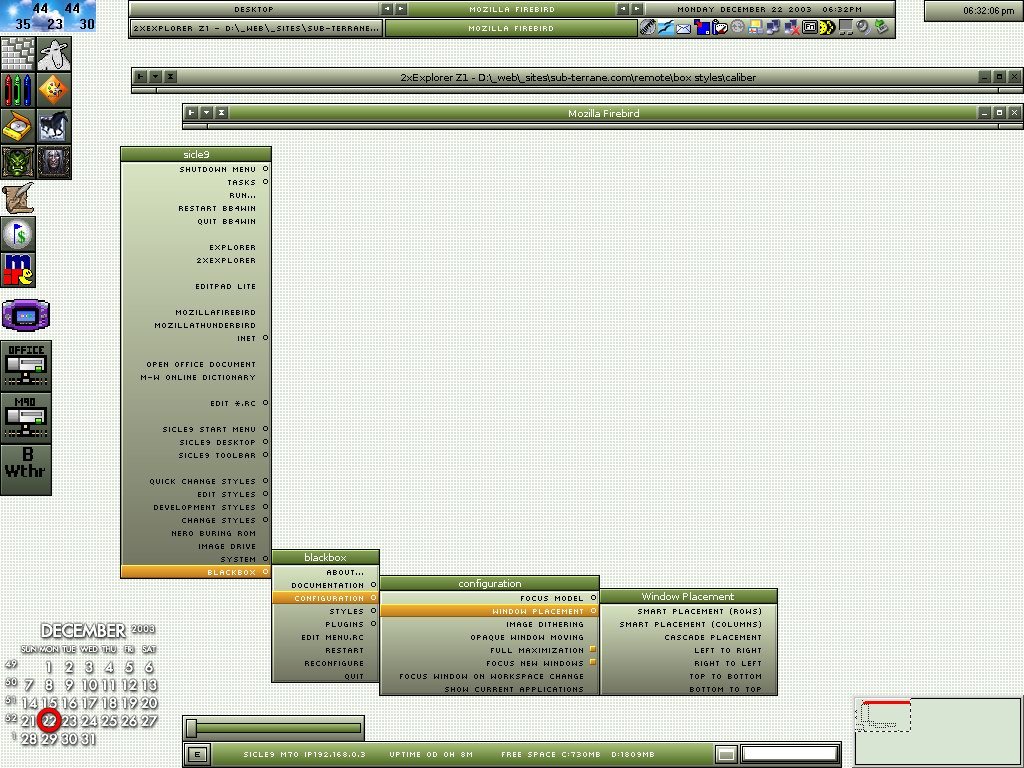Go to previous workspace arrow beside Desktop
The image size is (1024, 768).
tap(387, 9)
